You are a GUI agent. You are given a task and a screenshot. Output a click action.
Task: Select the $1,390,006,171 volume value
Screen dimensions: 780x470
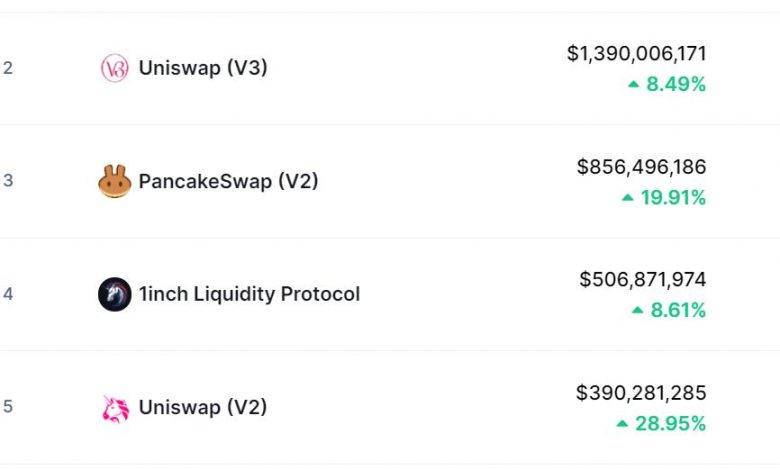point(636,54)
